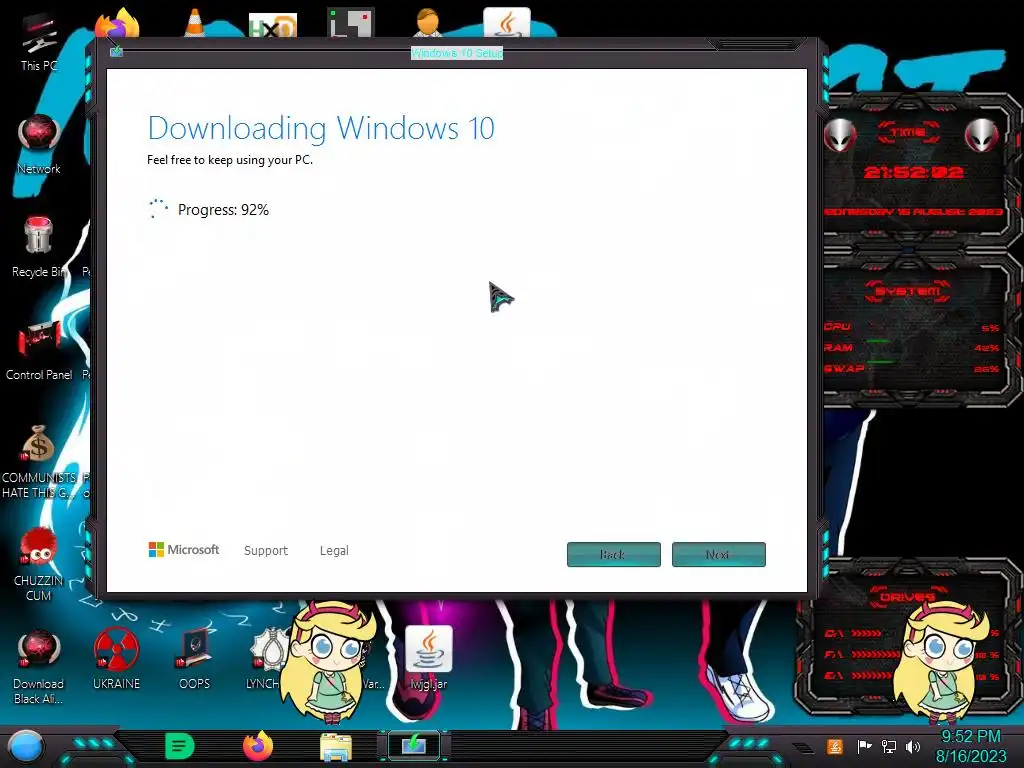1024x768 pixels.
Task: Open Action Center flag tray icon
Action: pos(864,746)
